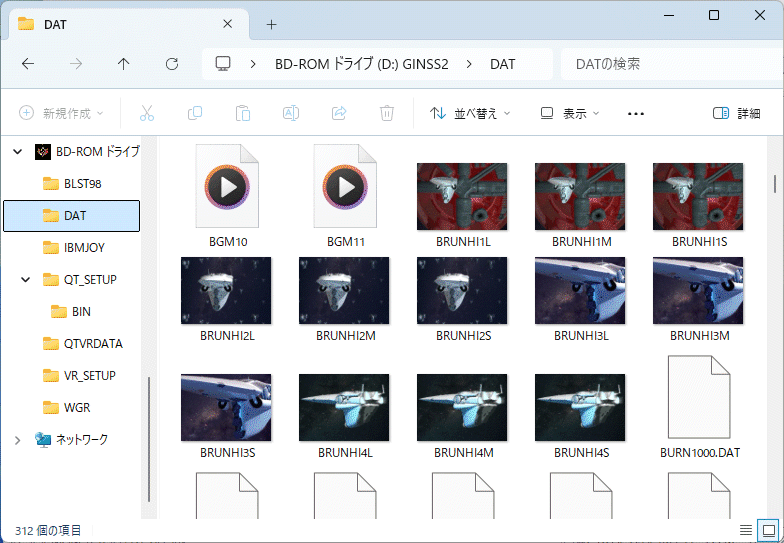Go back with the left arrow button
The width and height of the screenshot is (784, 543).
(x=28, y=64)
